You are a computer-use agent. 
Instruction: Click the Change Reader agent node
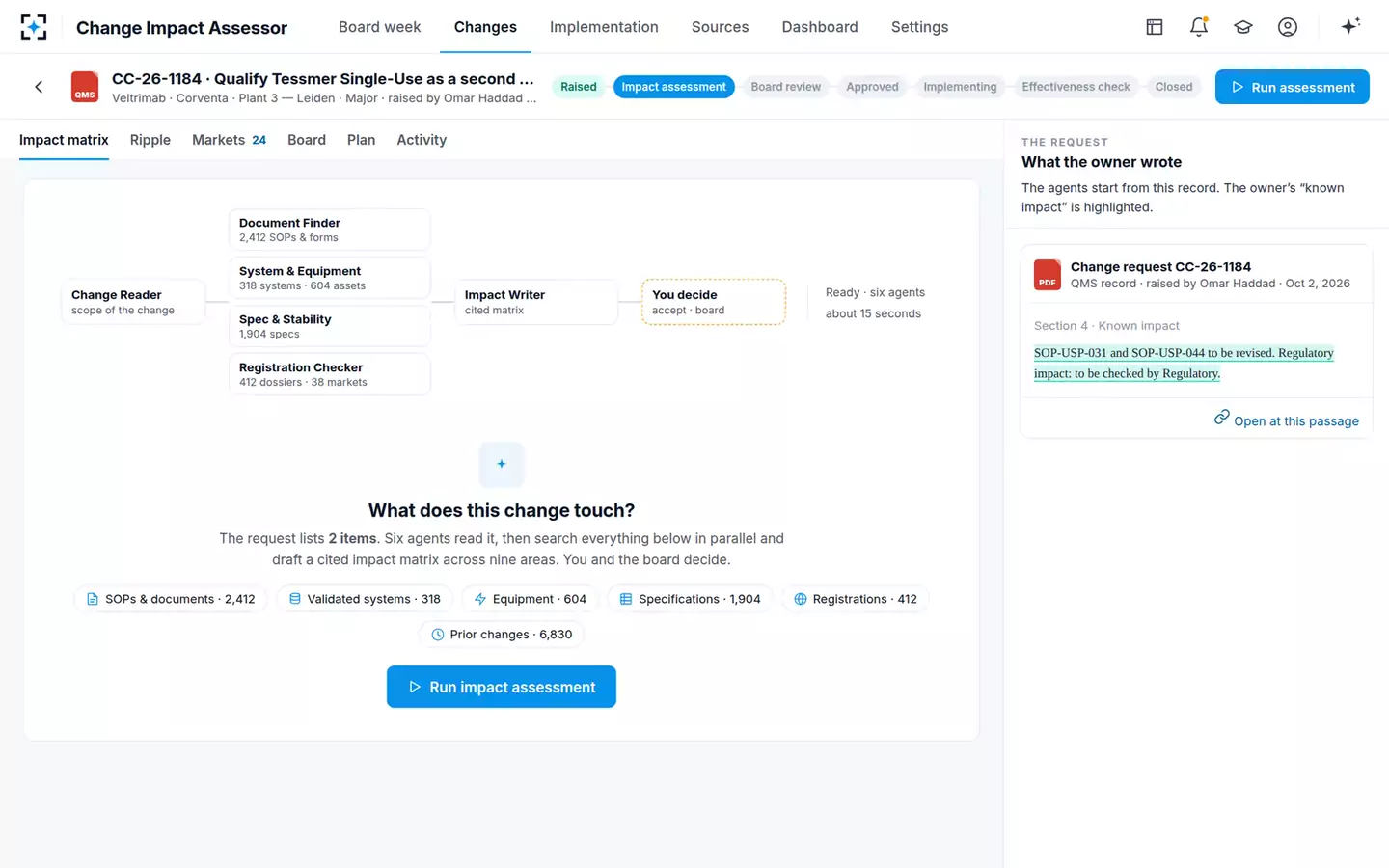(133, 302)
